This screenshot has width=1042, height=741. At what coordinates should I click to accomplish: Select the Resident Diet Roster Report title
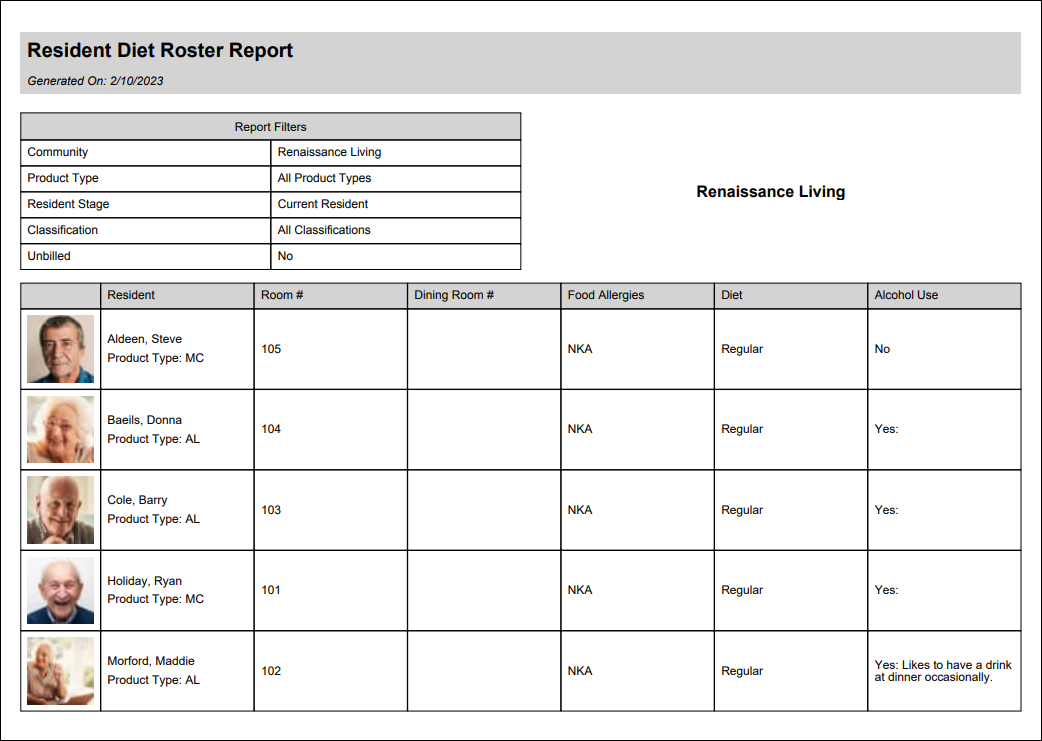[160, 51]
